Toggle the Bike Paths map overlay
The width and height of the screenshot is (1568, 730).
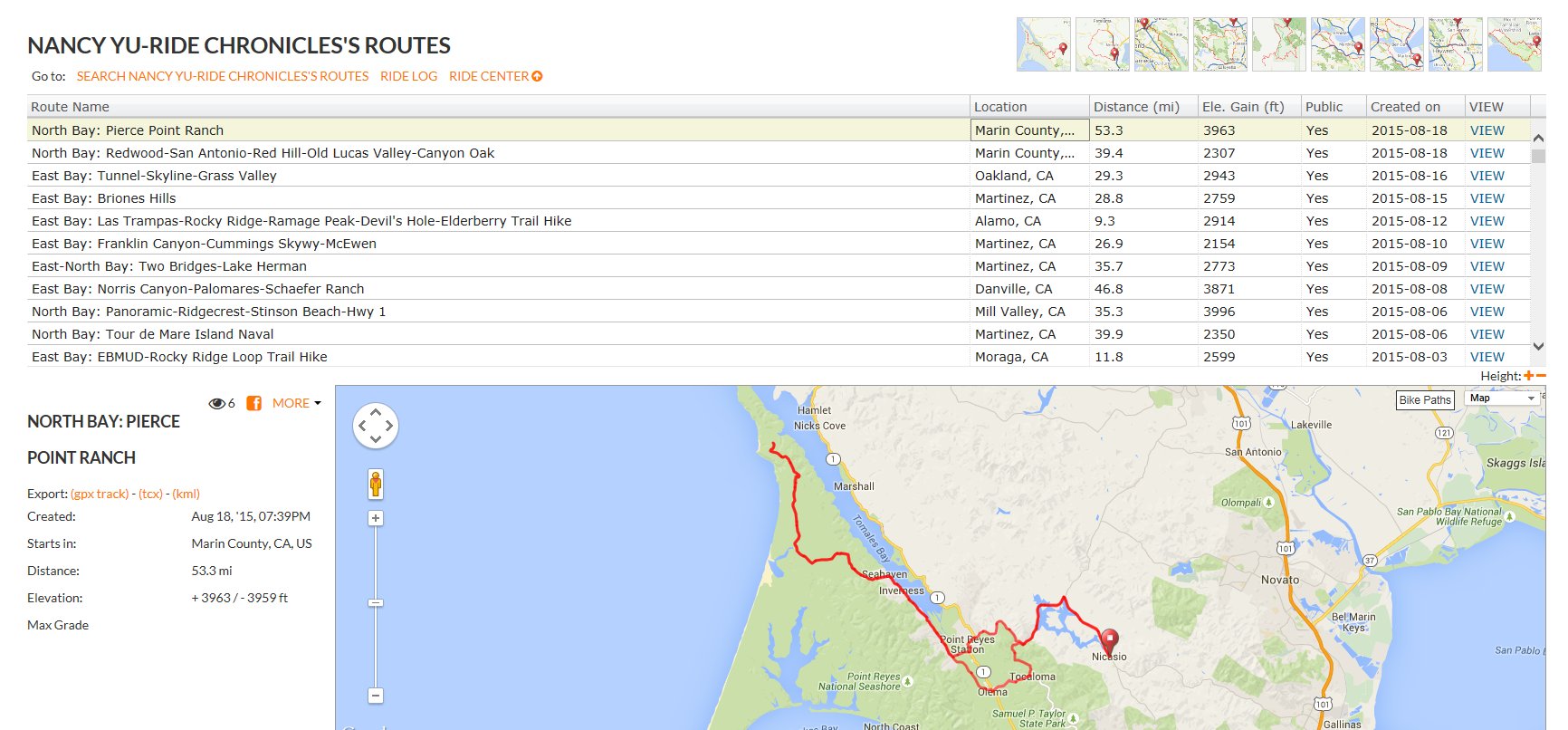click(x=1425, y=399)
